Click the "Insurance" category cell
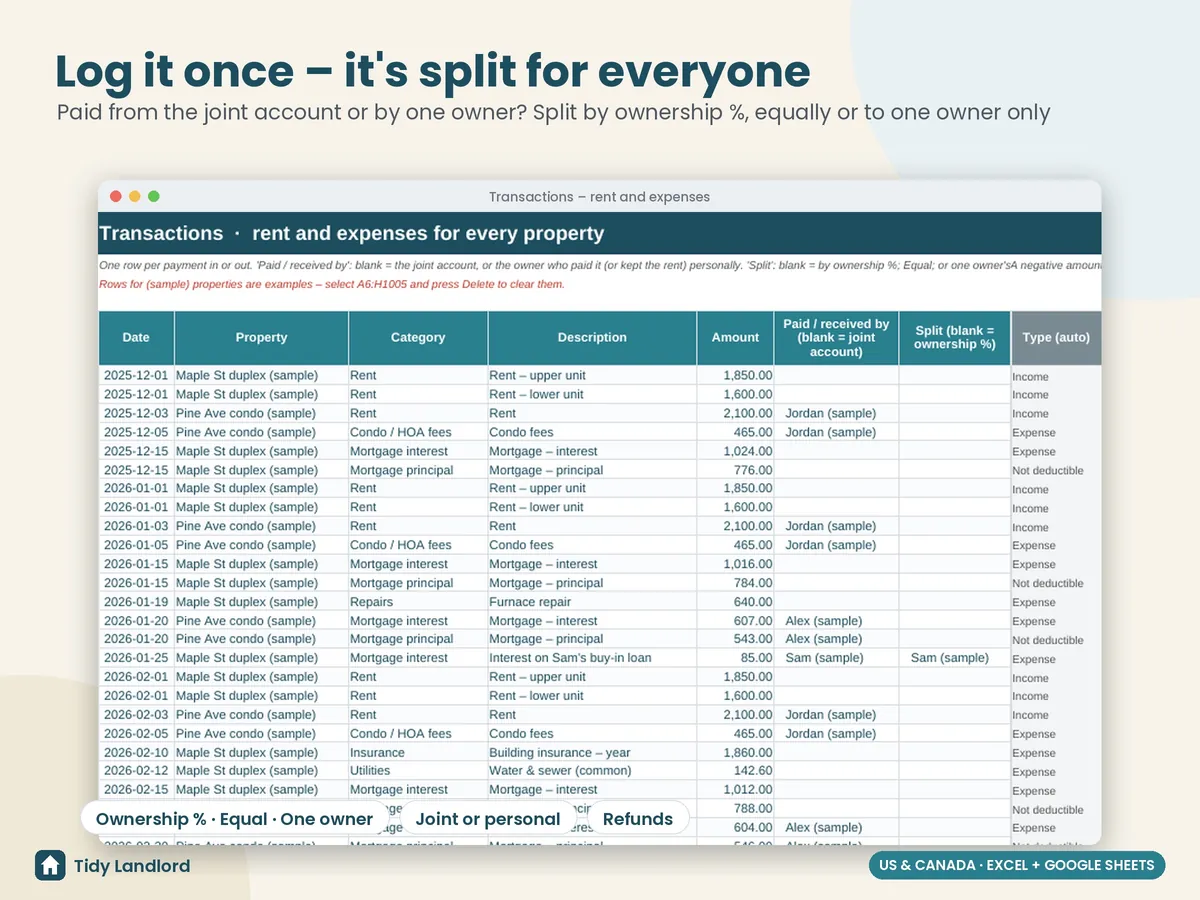Screen dimensions: 1200x900 tap(418, 753)
